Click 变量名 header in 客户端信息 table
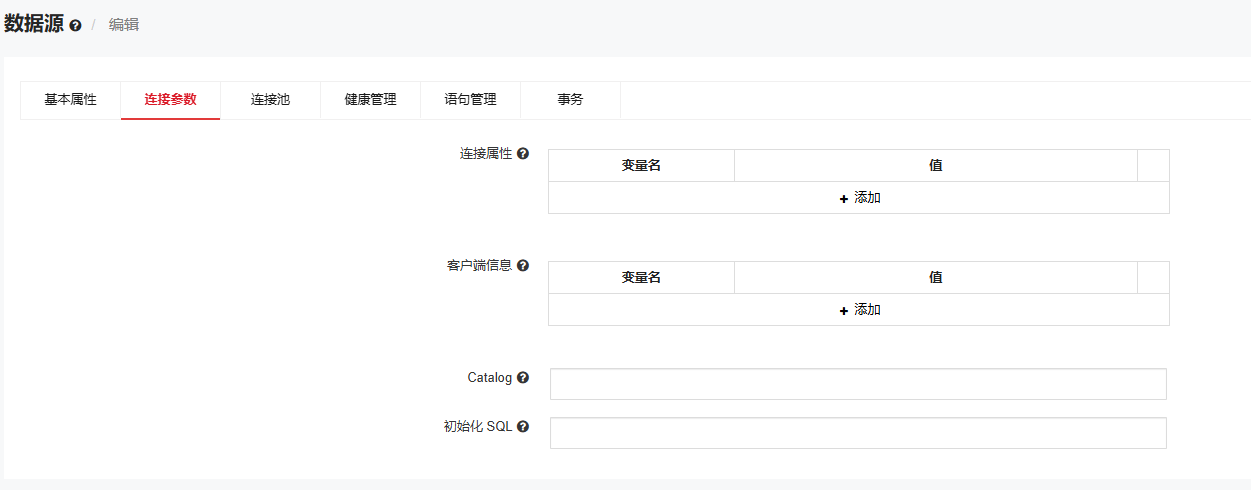Screen dimensions: 1251x490 point(641,278)
